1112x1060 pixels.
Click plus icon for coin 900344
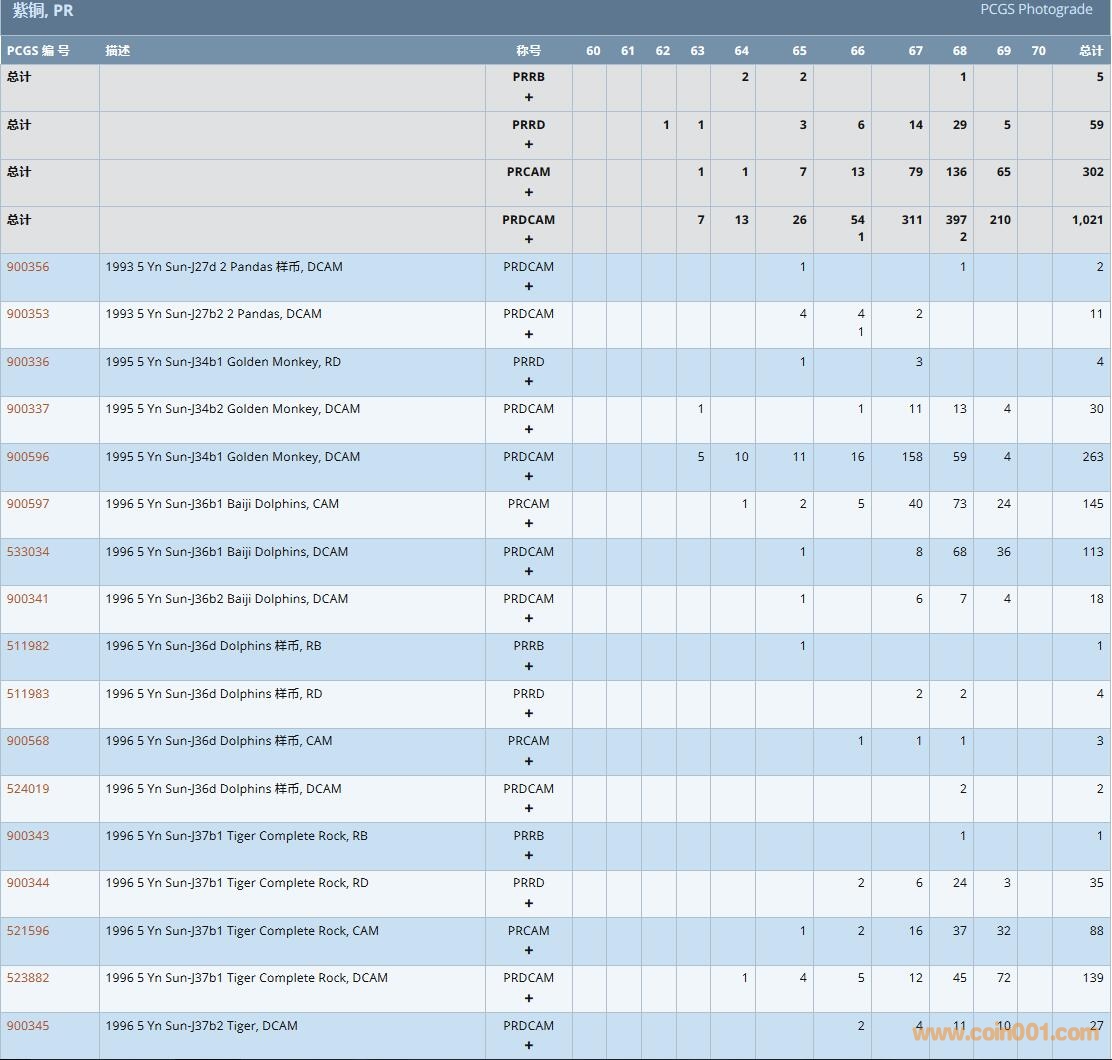click(529, 903)
